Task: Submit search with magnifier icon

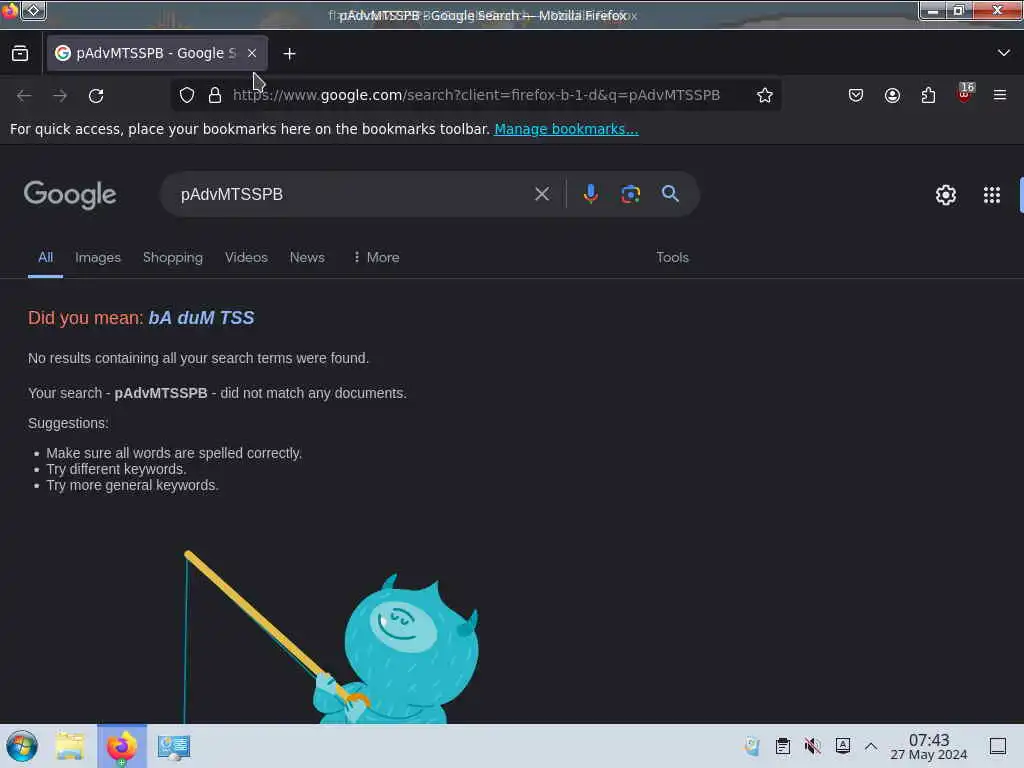Action: [x=670, y=193]
